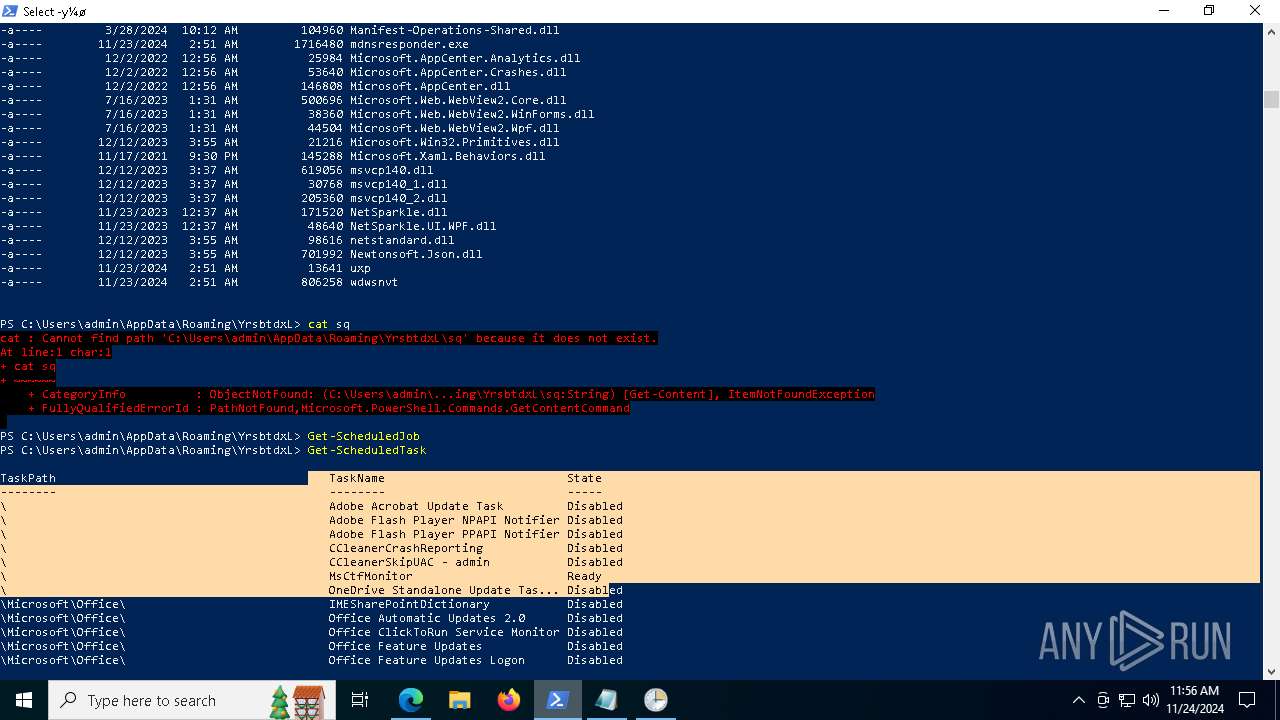Click the uxp file name
The height and width of the screenshot is (720, 1280).
pyautogui.click(x=360, y=268)
